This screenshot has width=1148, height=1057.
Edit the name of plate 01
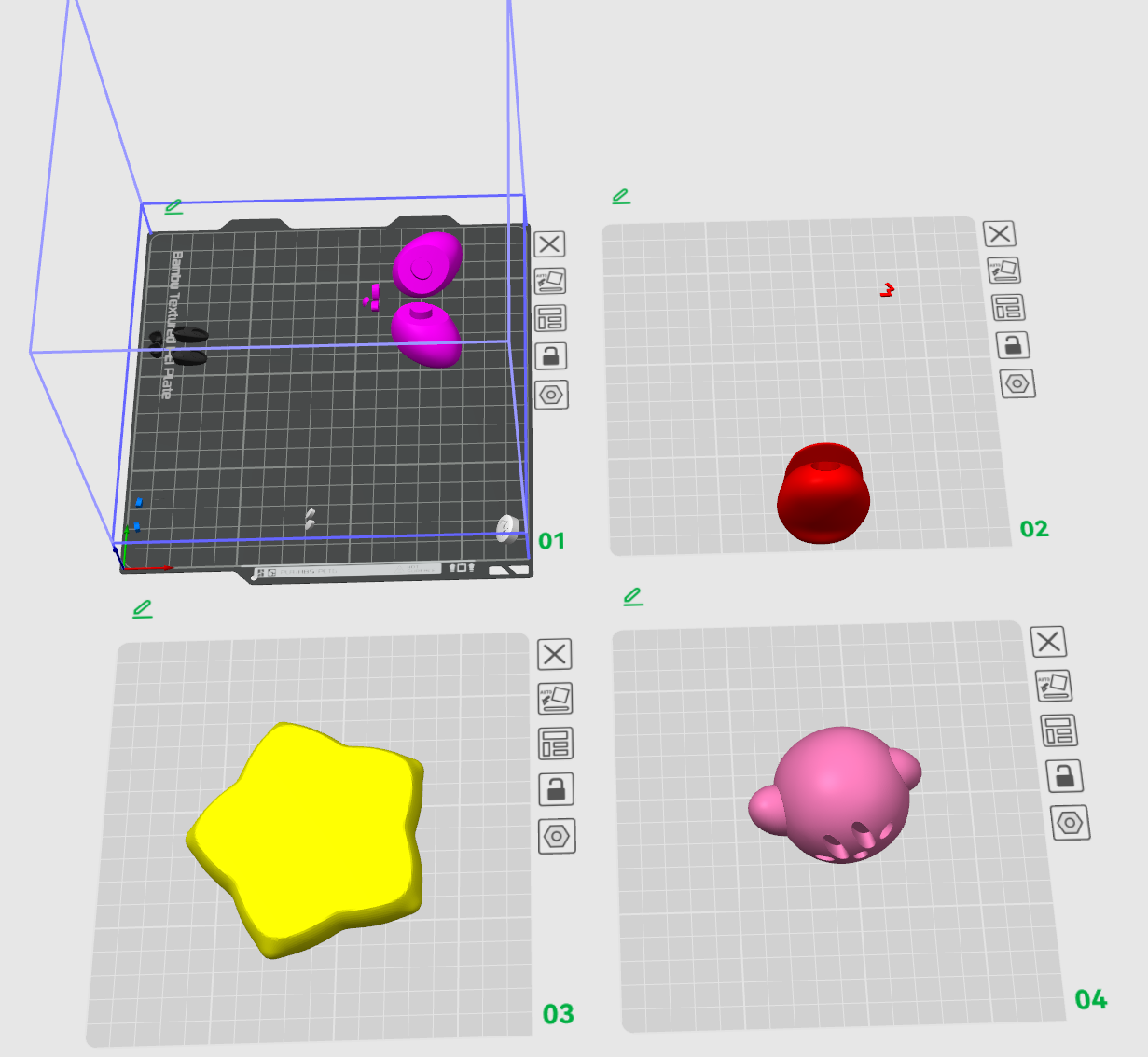coord(173,206)
